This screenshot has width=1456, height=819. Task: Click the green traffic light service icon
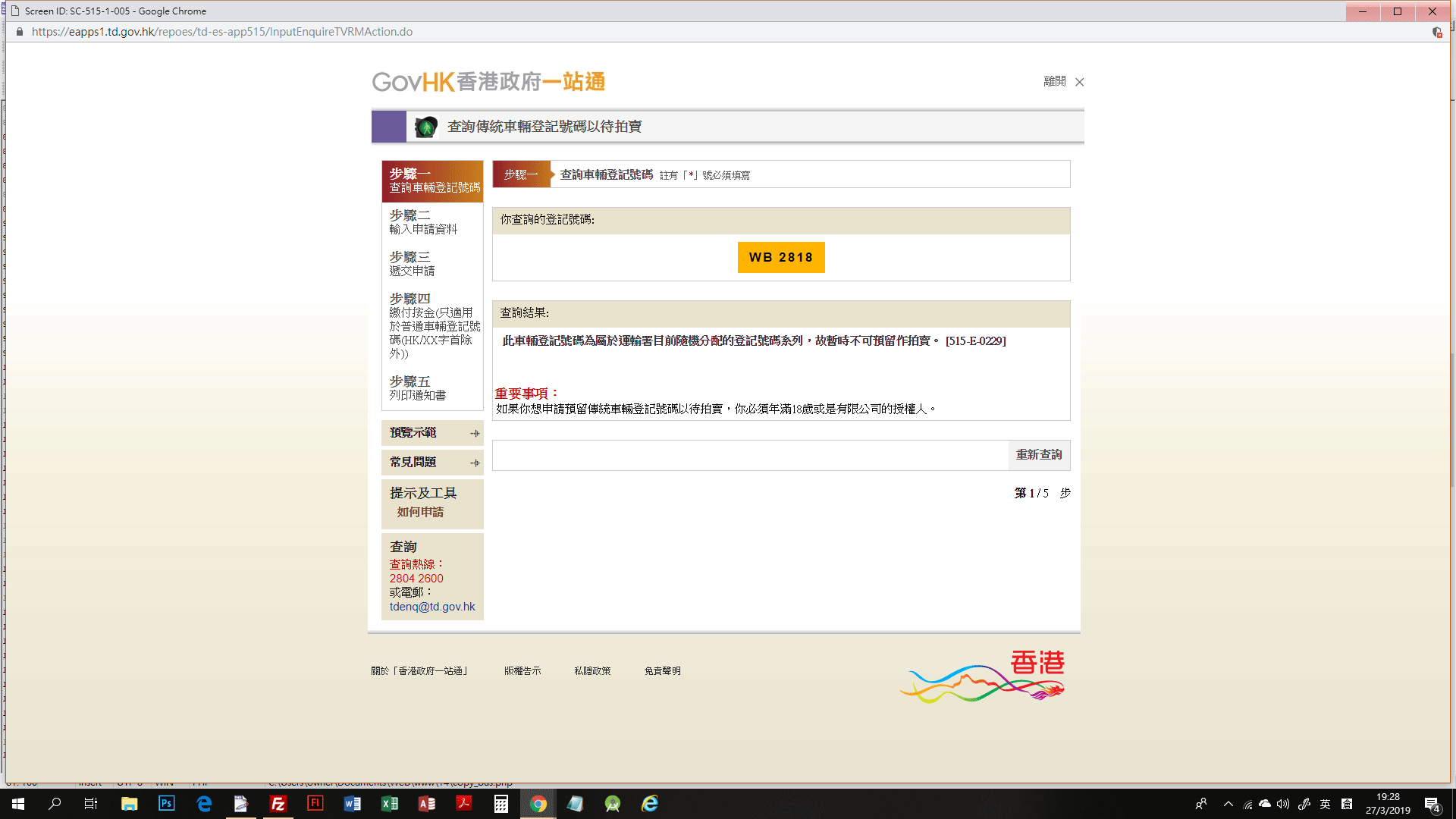click(x=426, y=127)
